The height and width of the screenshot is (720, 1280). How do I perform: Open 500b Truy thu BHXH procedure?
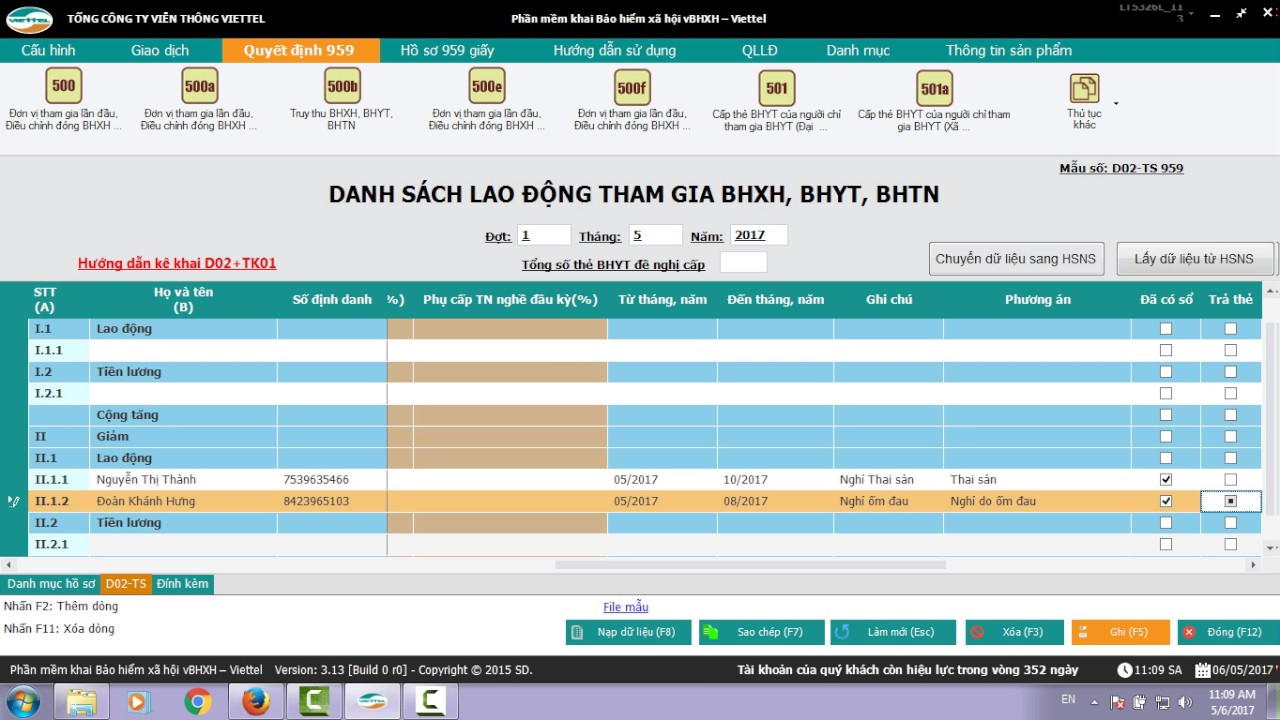pyautogui.click(x=342, y=86)
